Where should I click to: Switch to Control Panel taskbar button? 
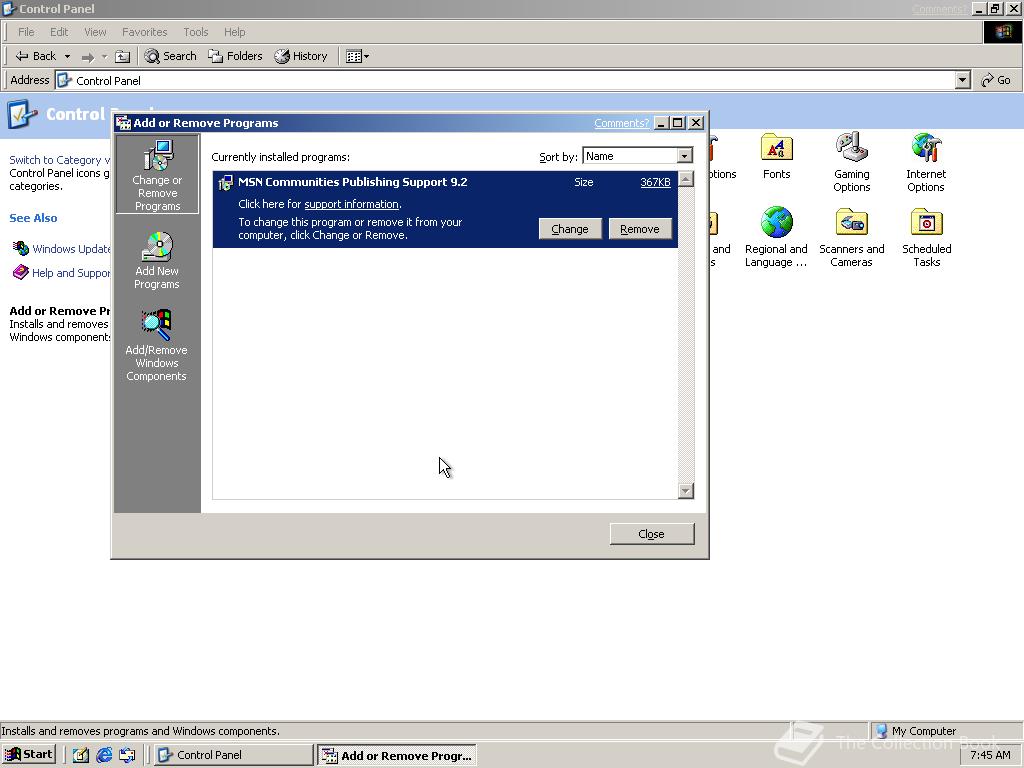(x=234, y=755)
